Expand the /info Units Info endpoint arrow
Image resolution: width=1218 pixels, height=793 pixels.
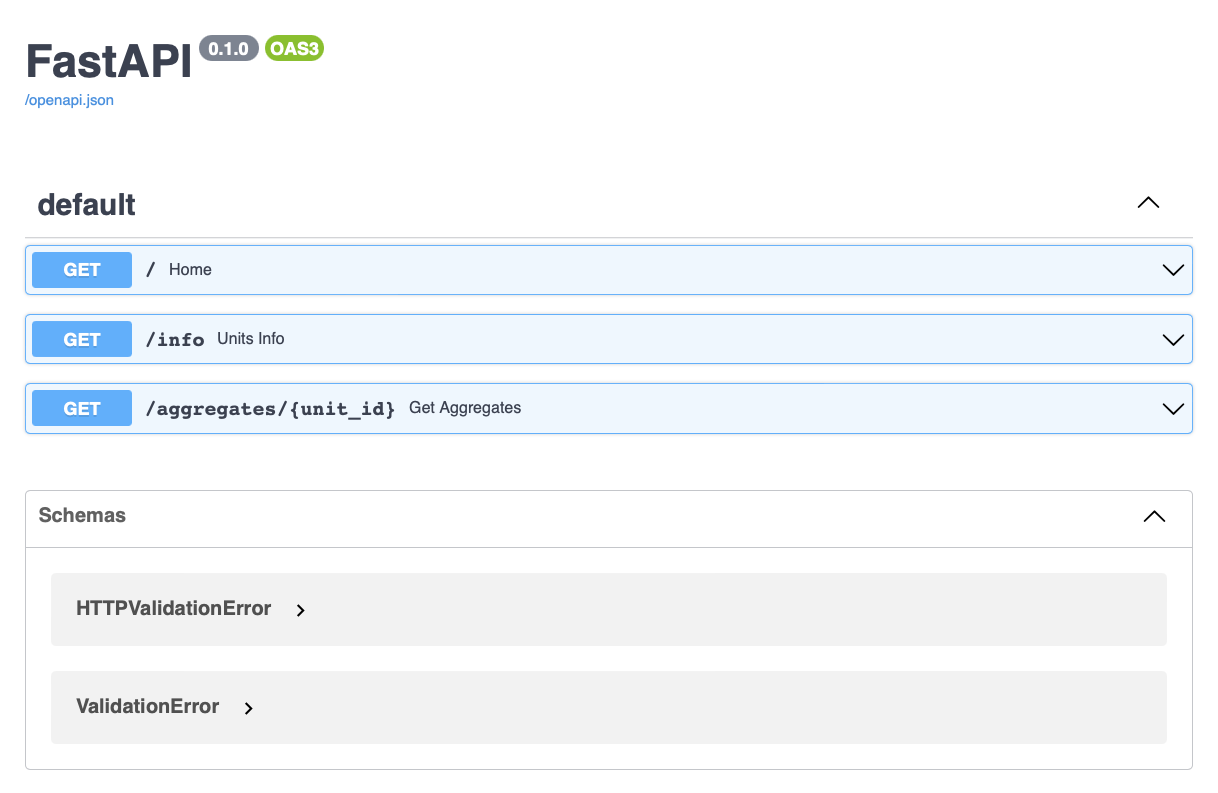tap(1173, 339)
